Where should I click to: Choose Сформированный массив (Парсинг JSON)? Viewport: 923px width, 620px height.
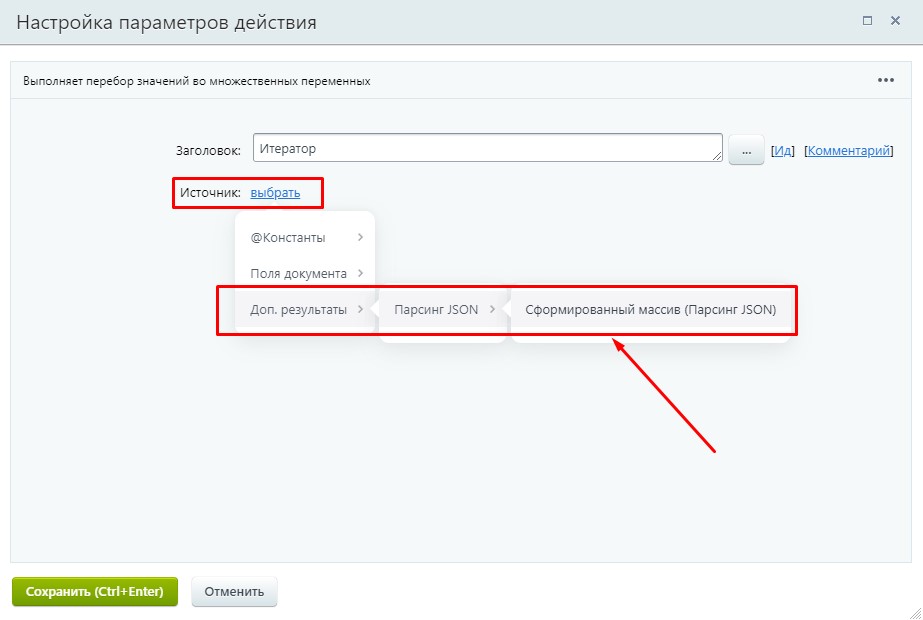650,309
